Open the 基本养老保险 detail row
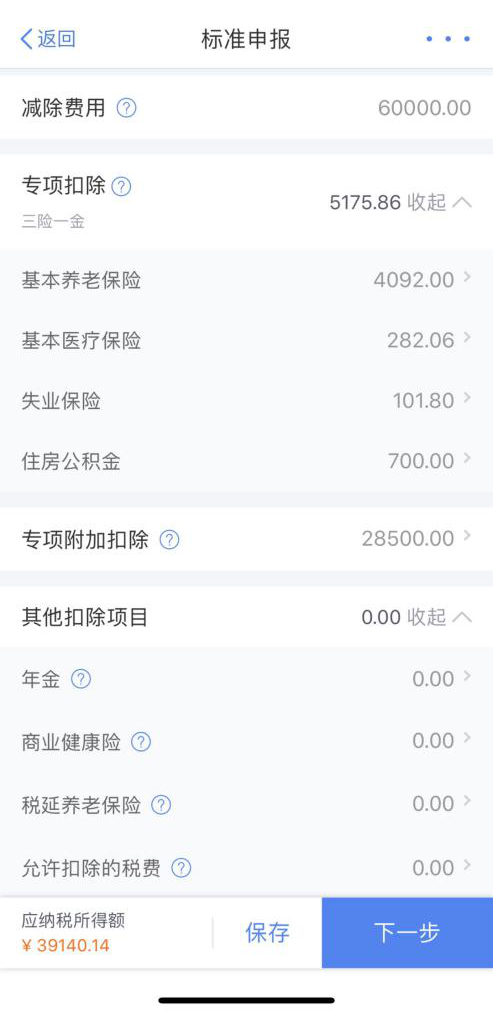 (246, 280)
